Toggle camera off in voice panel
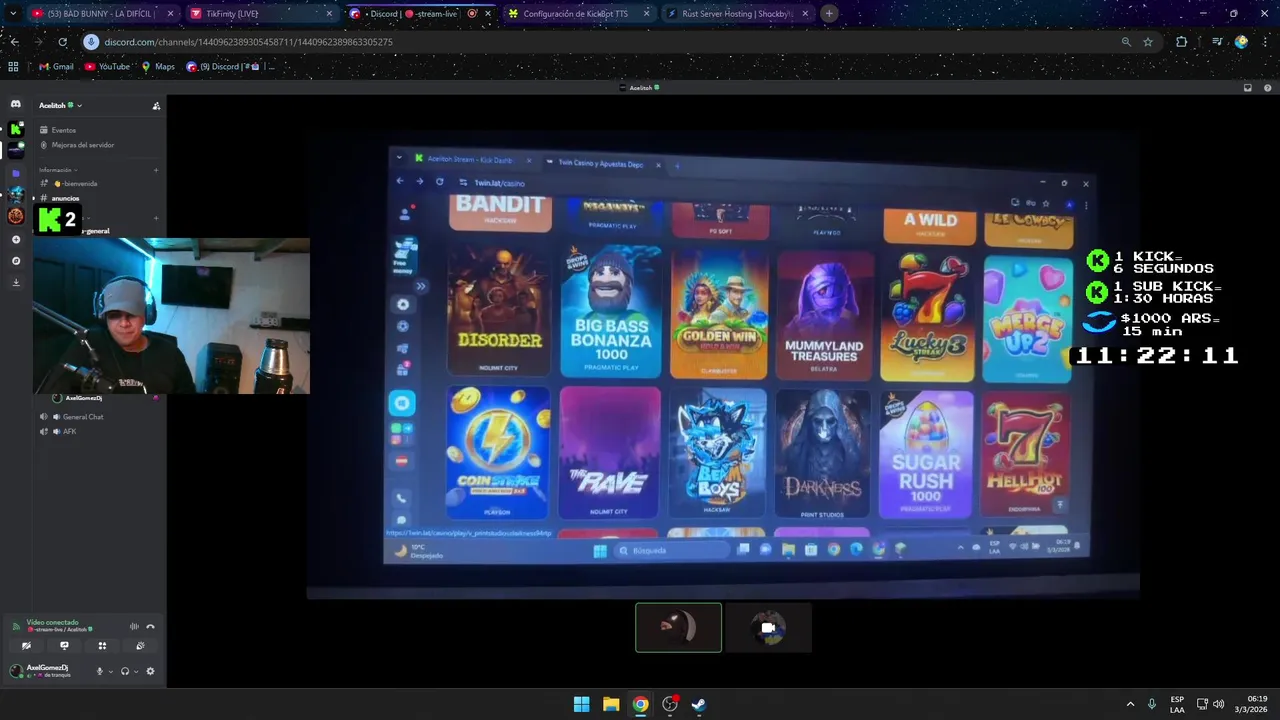The image size is (1280, 720). click(x=26, y=646)
